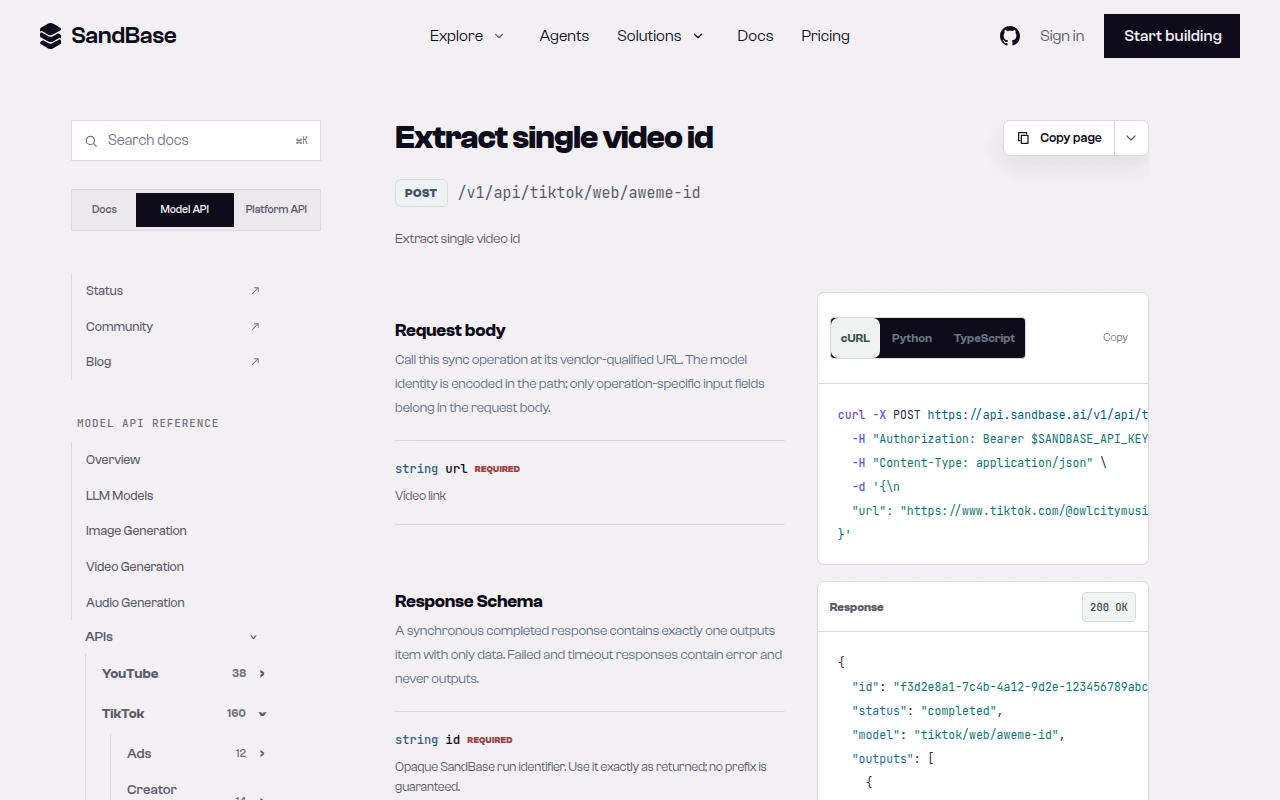Click the Extract single video id title
Screen dimensions: 1280x800
pyautogui.click(x=554, y=138)
